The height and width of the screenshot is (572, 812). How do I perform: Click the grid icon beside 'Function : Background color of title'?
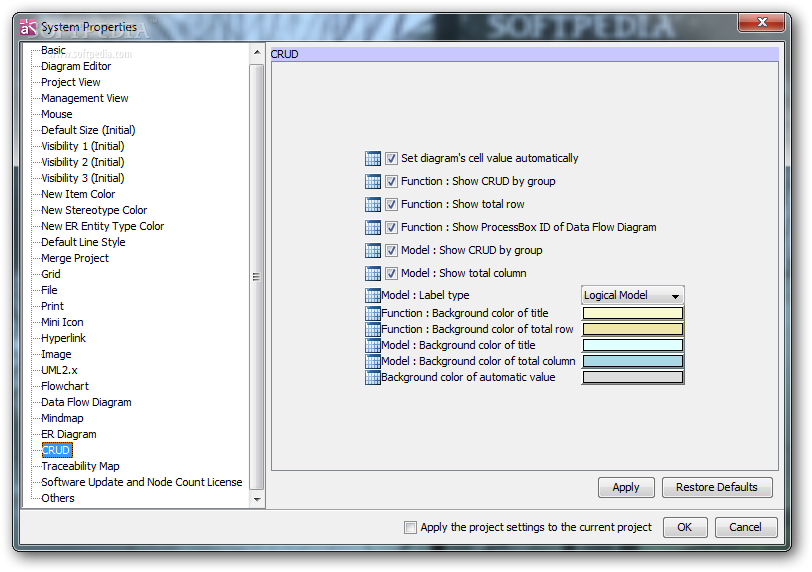[372, 313]
